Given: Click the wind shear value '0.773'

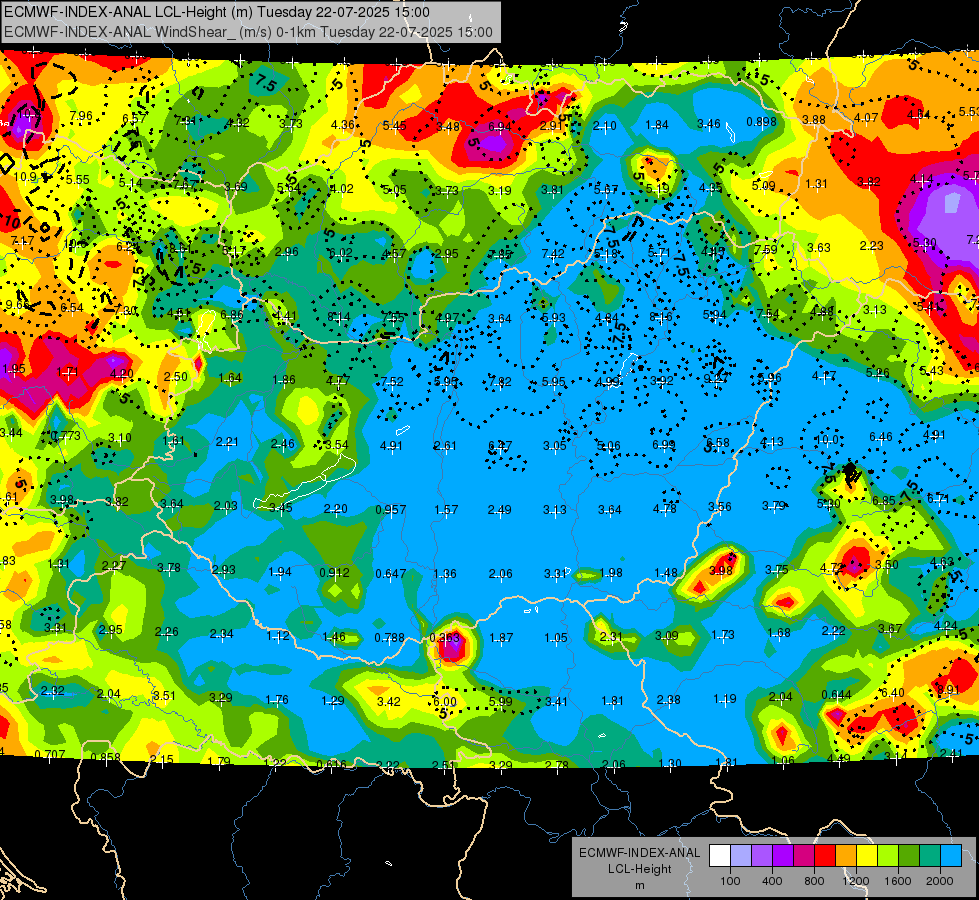Looking at the screenshot, I should point(66,436).
